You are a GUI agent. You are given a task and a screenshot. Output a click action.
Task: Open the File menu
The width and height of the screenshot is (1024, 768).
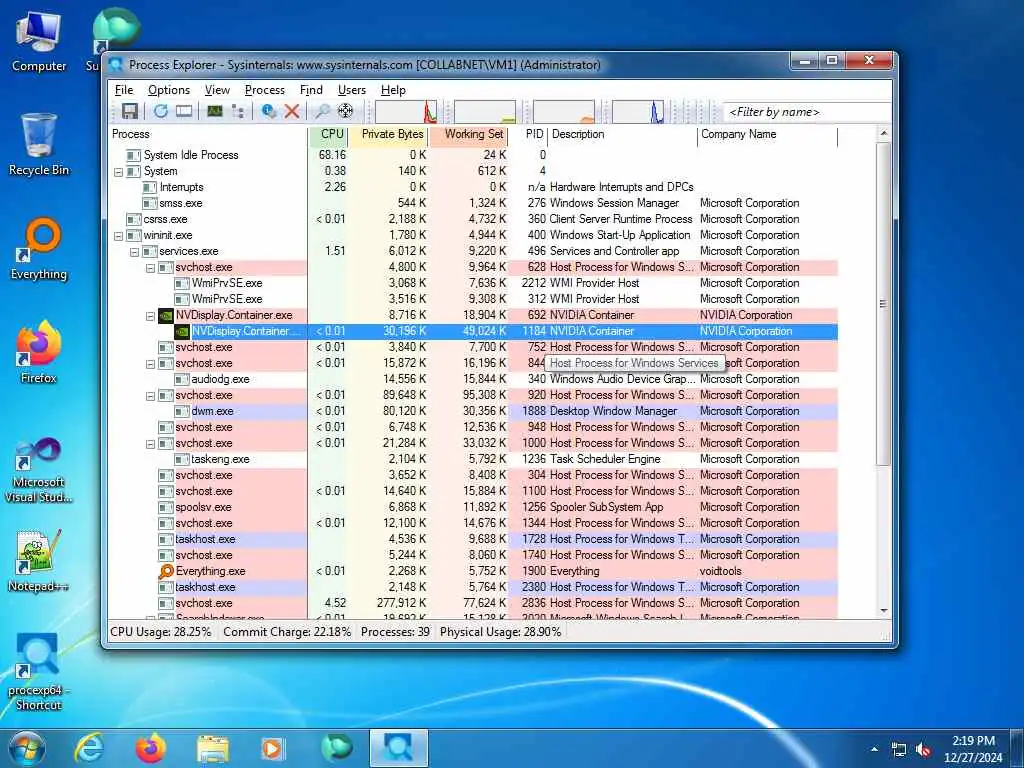tap(124, 90)
